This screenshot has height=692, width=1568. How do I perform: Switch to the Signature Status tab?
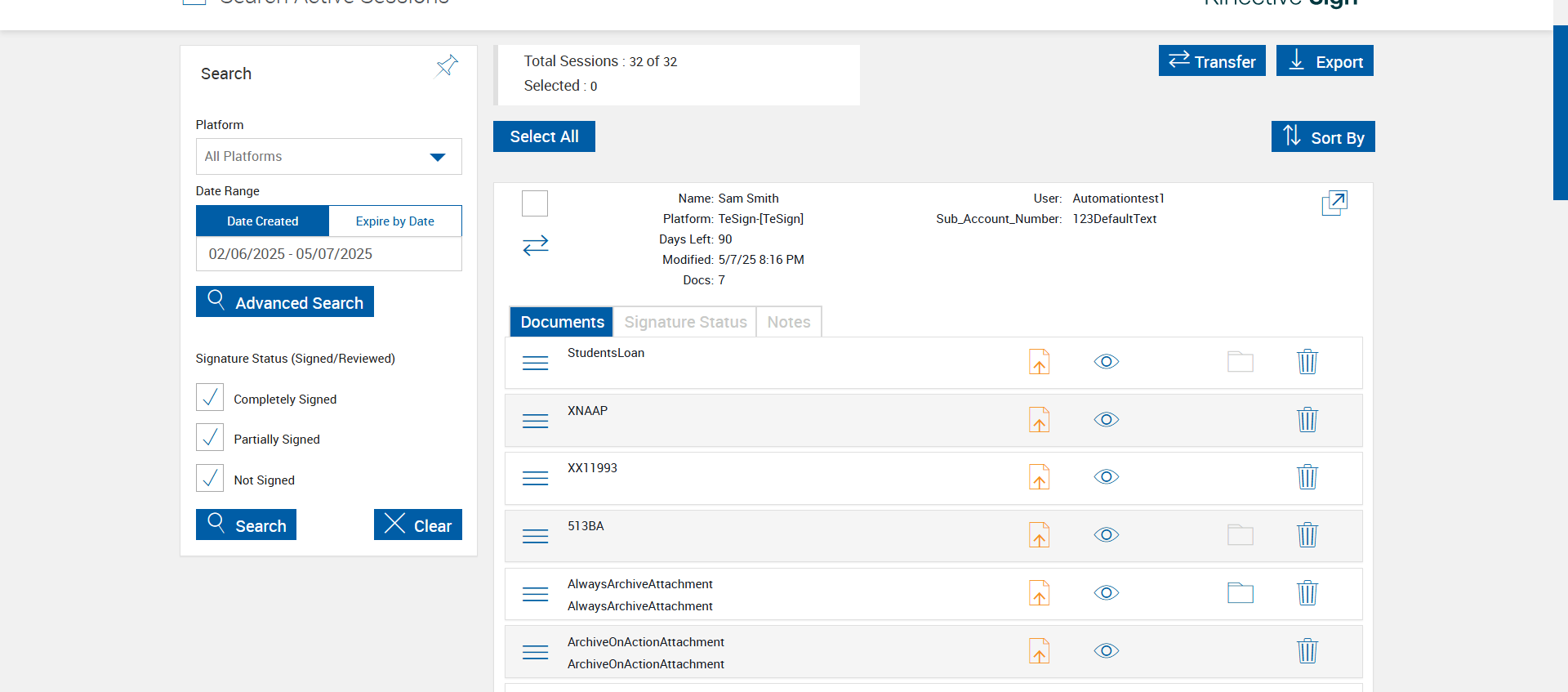click(x=685, y=322)
